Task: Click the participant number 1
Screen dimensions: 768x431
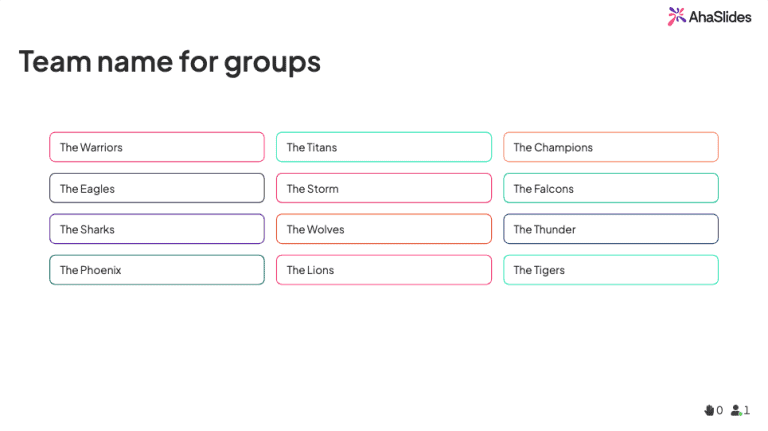Action: (x=746, y=410)
